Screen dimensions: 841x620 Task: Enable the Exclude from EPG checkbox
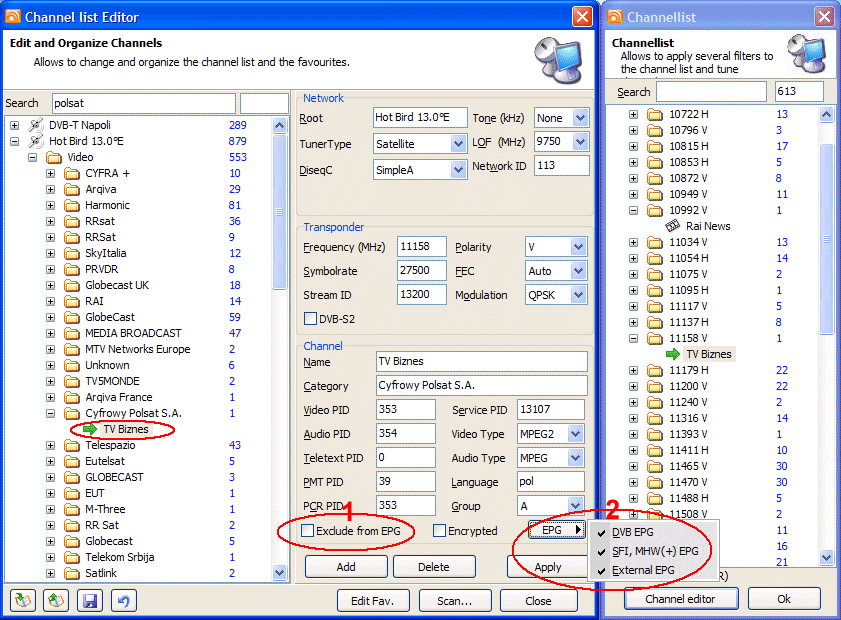click(x=308, y=531)
